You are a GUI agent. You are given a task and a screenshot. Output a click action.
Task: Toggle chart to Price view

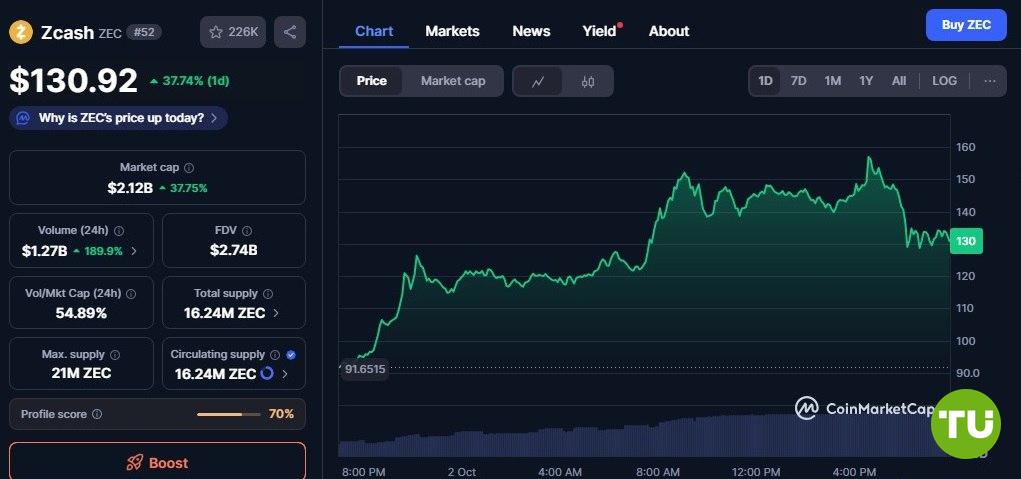371,81
